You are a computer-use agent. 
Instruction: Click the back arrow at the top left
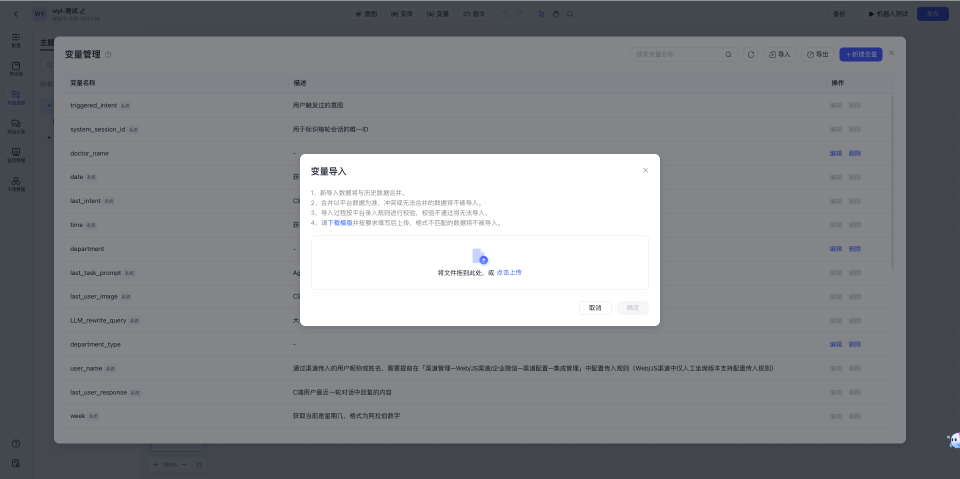click(x=16, y=14)
